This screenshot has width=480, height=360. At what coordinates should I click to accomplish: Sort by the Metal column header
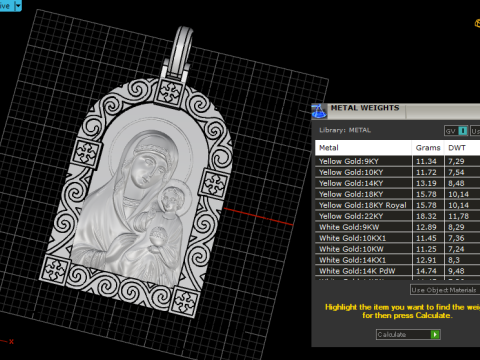pyautogui.click(x=363, y=148)
